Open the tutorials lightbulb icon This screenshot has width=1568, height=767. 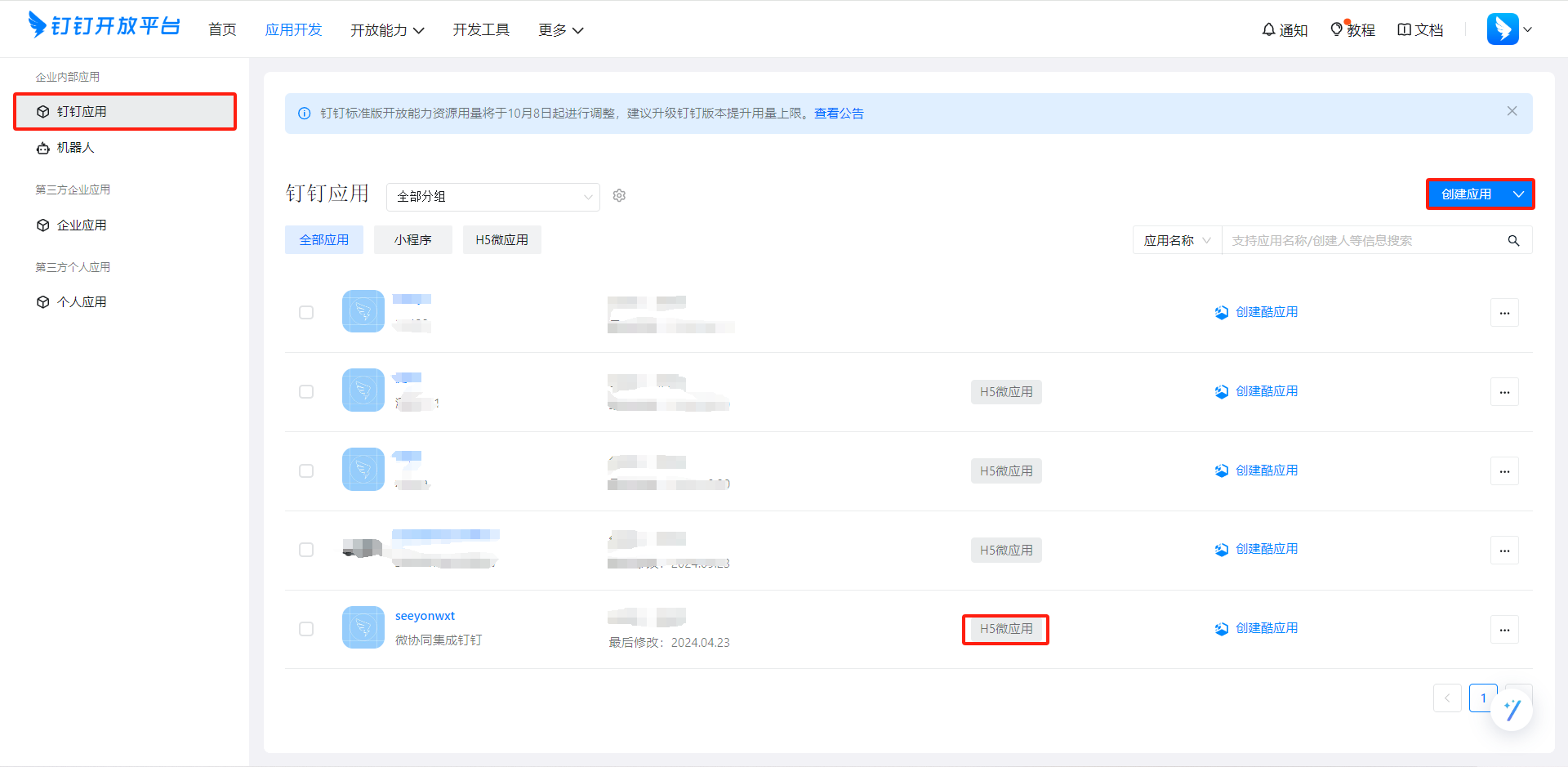pyautogui.click(x=1337, y=30)
